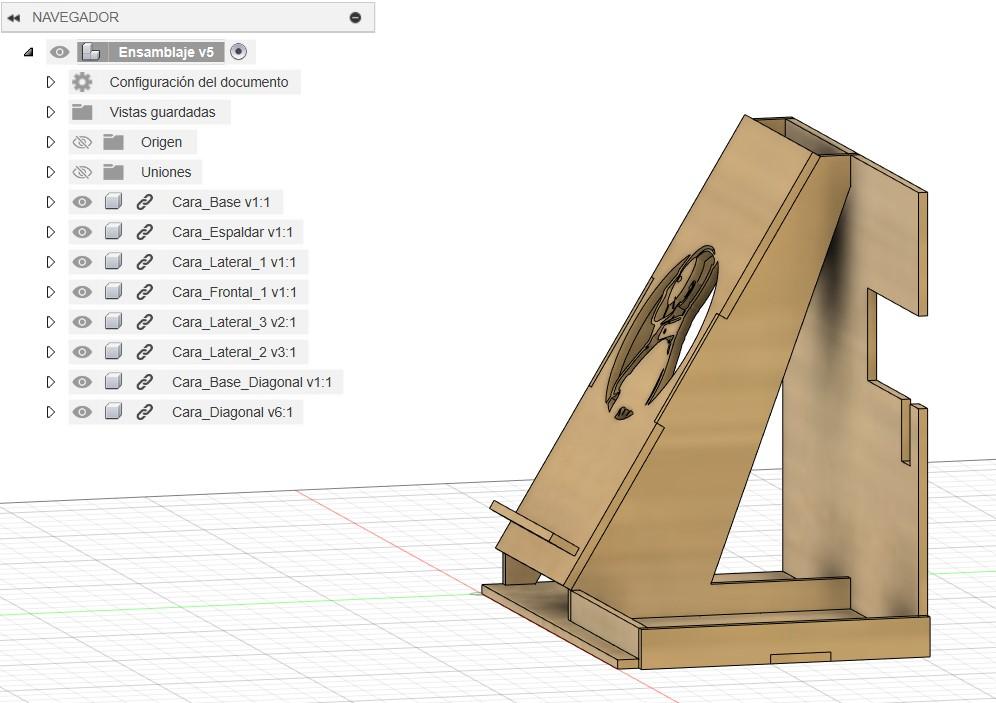996x703 pixels.
Task: Click the link icon of Cara_Espaldar v1:1
Action: [144, 232]
